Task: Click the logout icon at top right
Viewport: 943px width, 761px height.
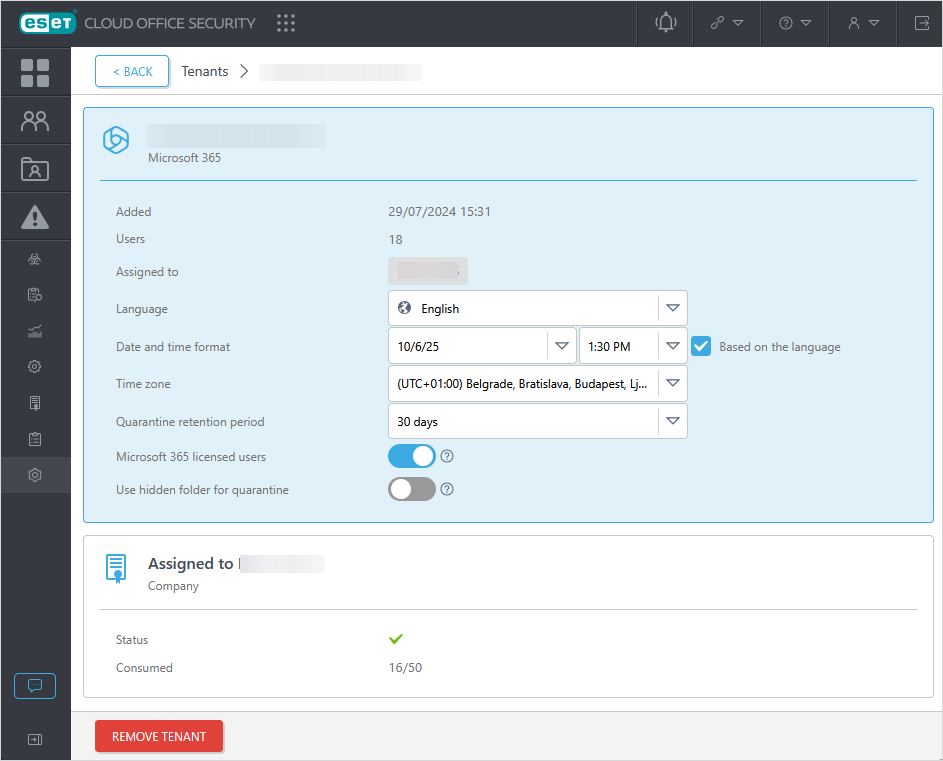Action: click(921, 23)
